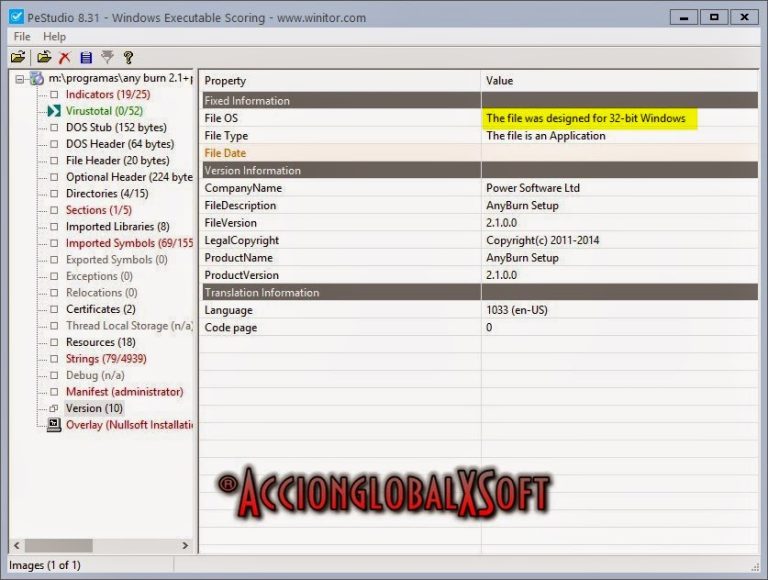Select Indicators (19/25) in the tree
The height and width of the screenshot is (580, 768).
click(x=108, y=95)
